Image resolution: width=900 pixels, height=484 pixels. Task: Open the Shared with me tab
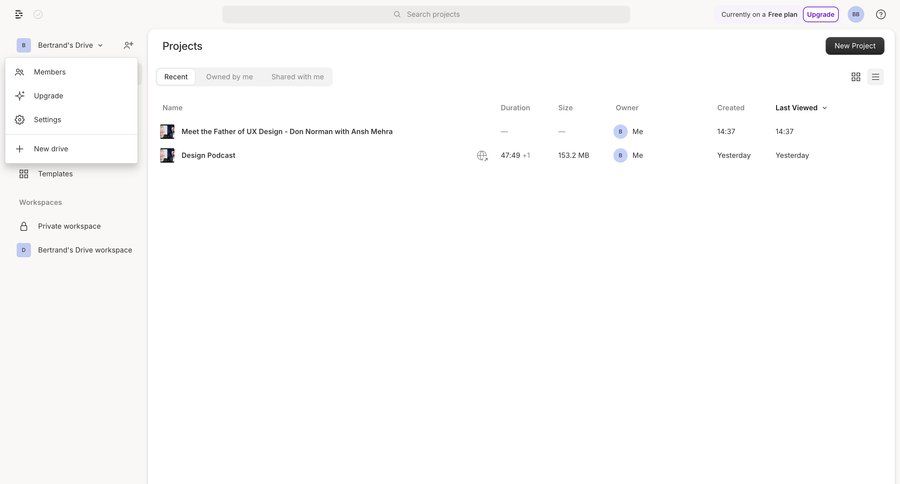[297, 77]
